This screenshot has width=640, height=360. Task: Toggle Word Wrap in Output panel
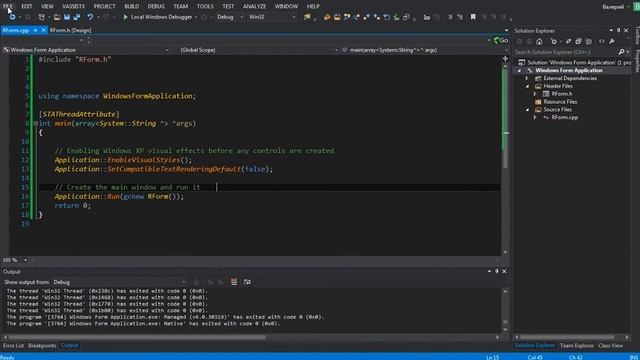point(247,282)
